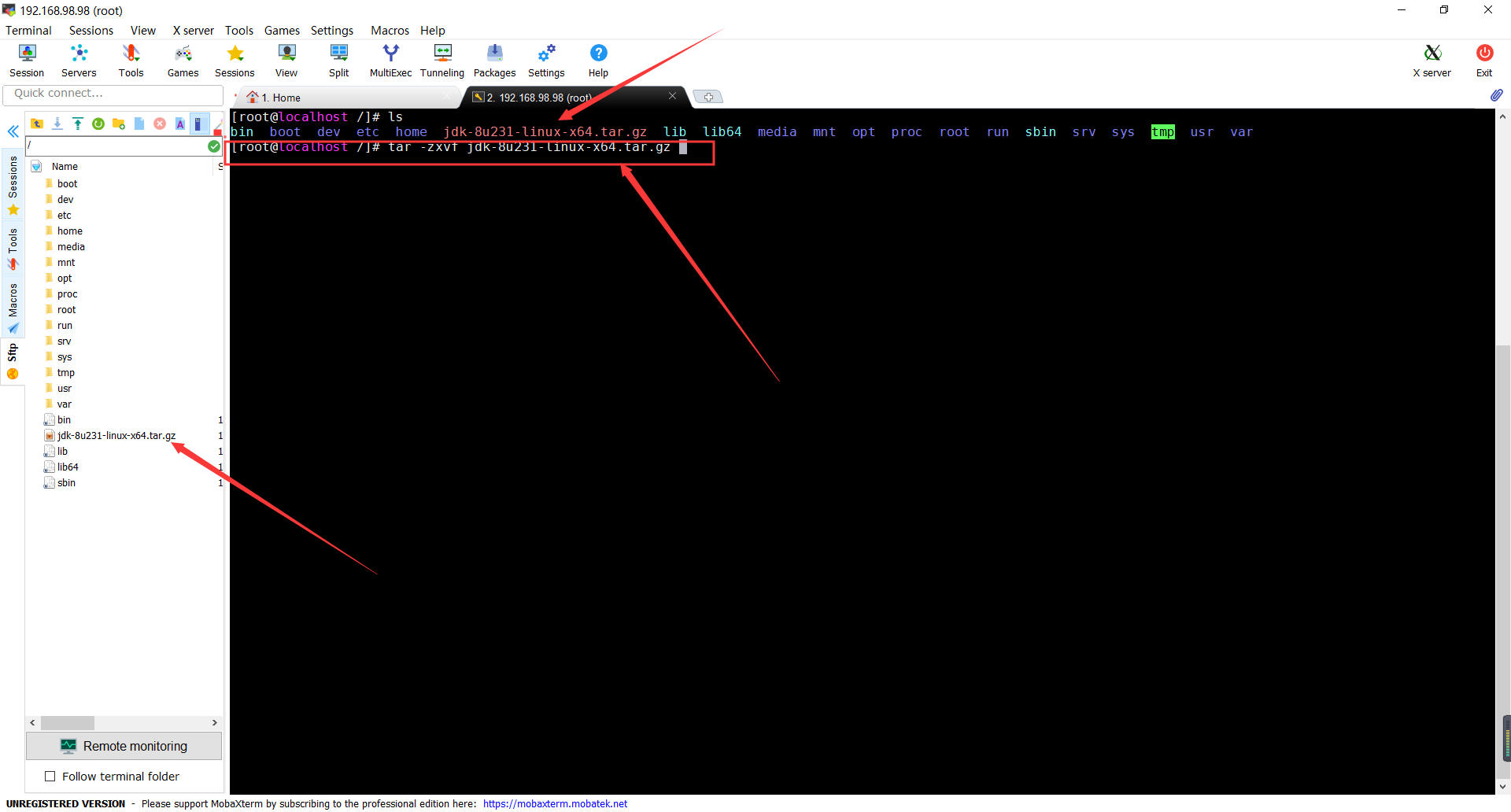Open the Macros menu
Image resolution: width=1511 pixels, height=812 pixels.
[x=390, y=31]
